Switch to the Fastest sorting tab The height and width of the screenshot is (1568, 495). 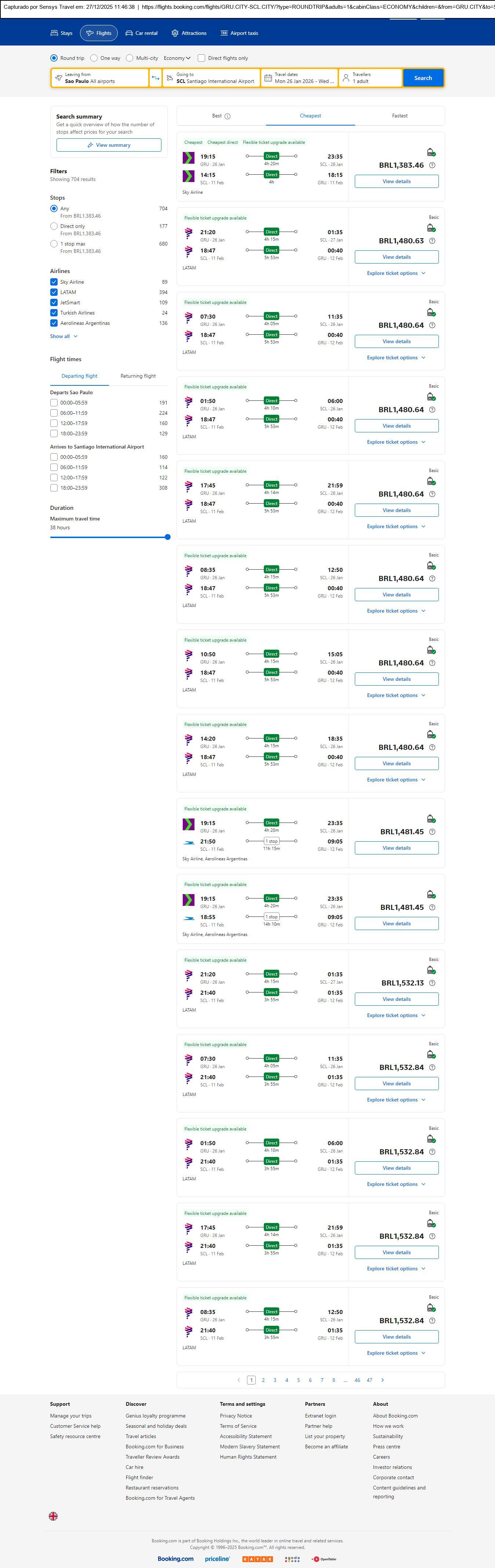pyautogui.click(x=399, y=116)
